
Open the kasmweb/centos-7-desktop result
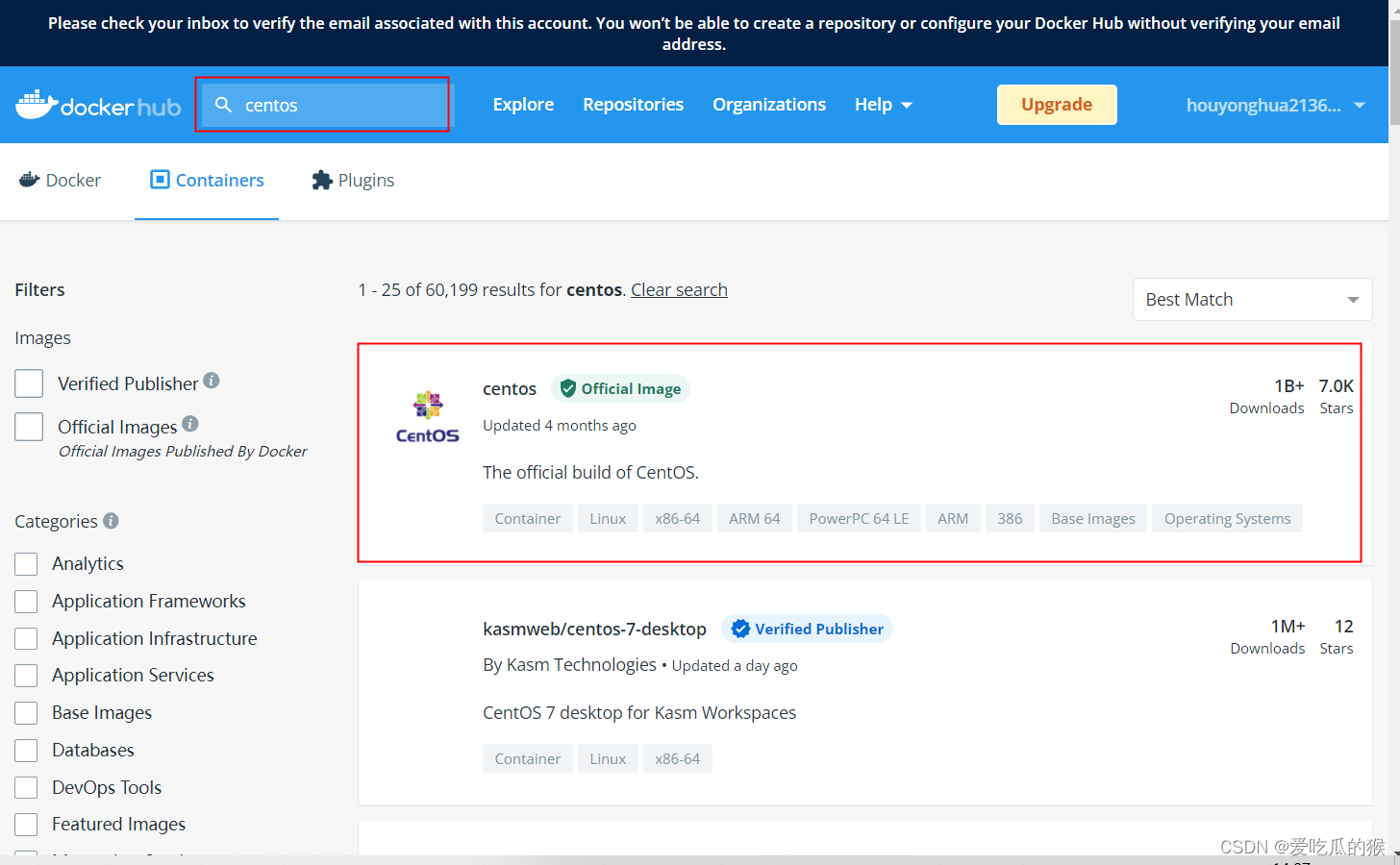point(594,629)
